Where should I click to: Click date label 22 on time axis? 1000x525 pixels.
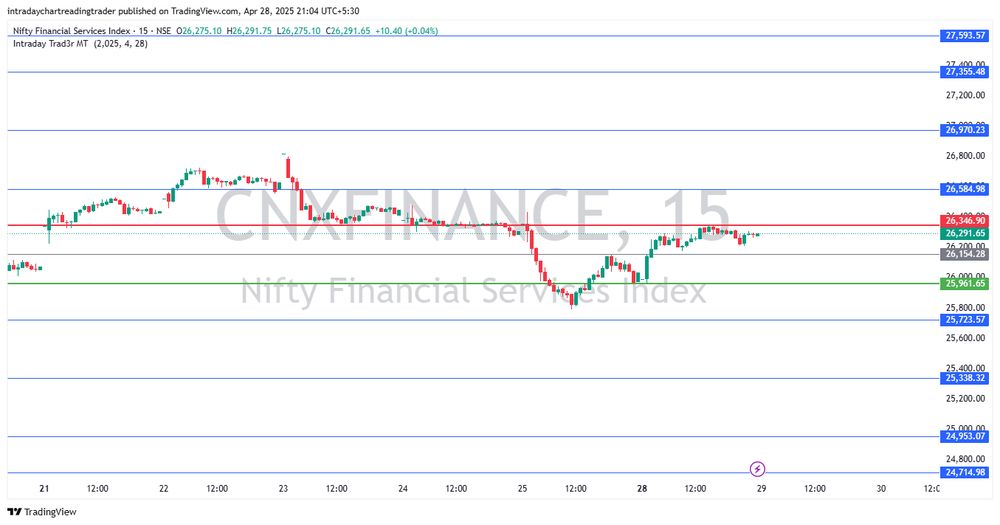(x=164, y=489)
